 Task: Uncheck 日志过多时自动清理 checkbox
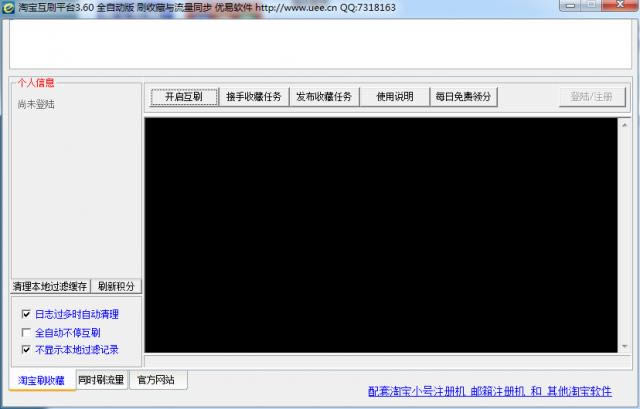click(x=26, y=314)
